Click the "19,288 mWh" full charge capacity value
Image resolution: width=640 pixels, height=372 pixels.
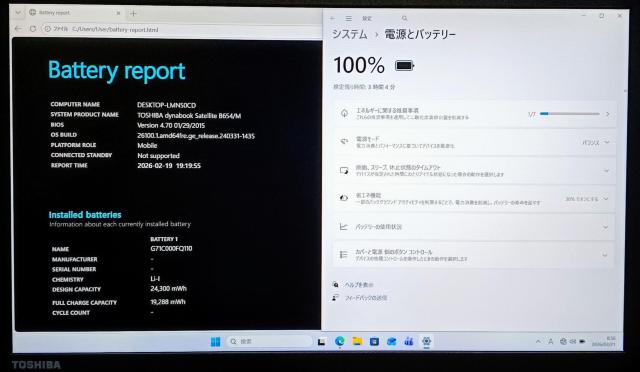click(168, 302)
